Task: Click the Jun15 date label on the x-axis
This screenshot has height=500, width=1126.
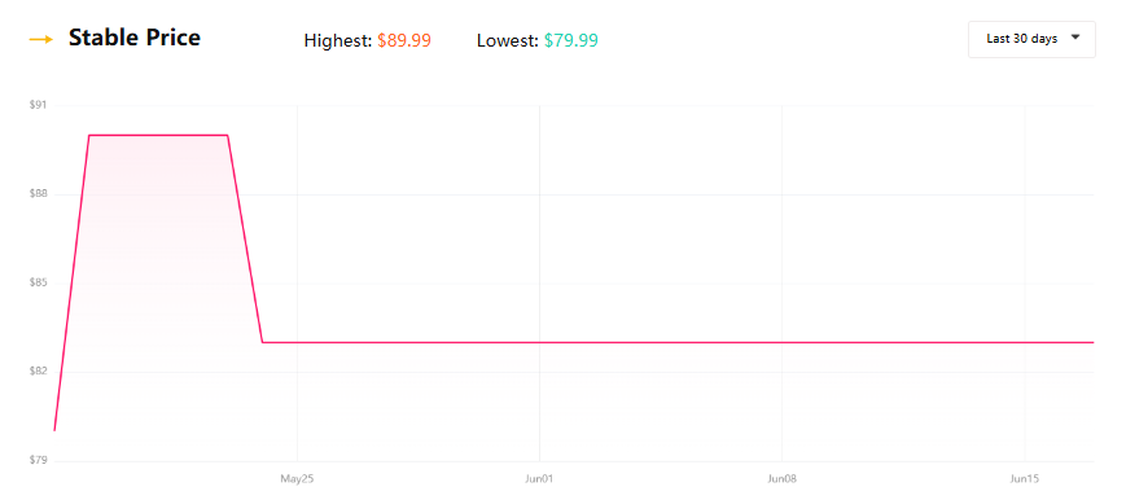Action: click(x=1024, y=478)
